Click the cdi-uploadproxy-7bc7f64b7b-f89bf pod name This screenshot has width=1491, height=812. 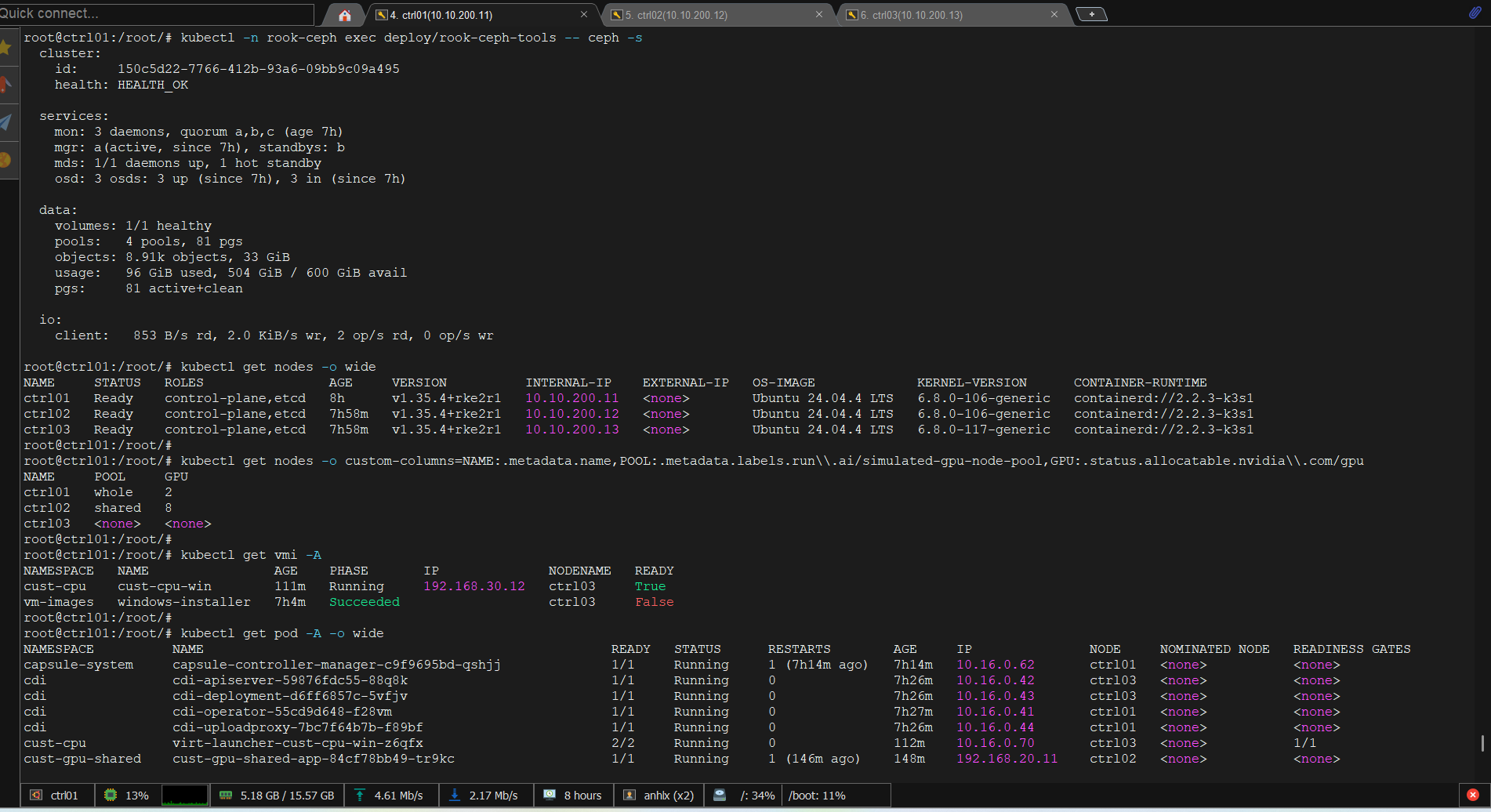tap(298, 727)
